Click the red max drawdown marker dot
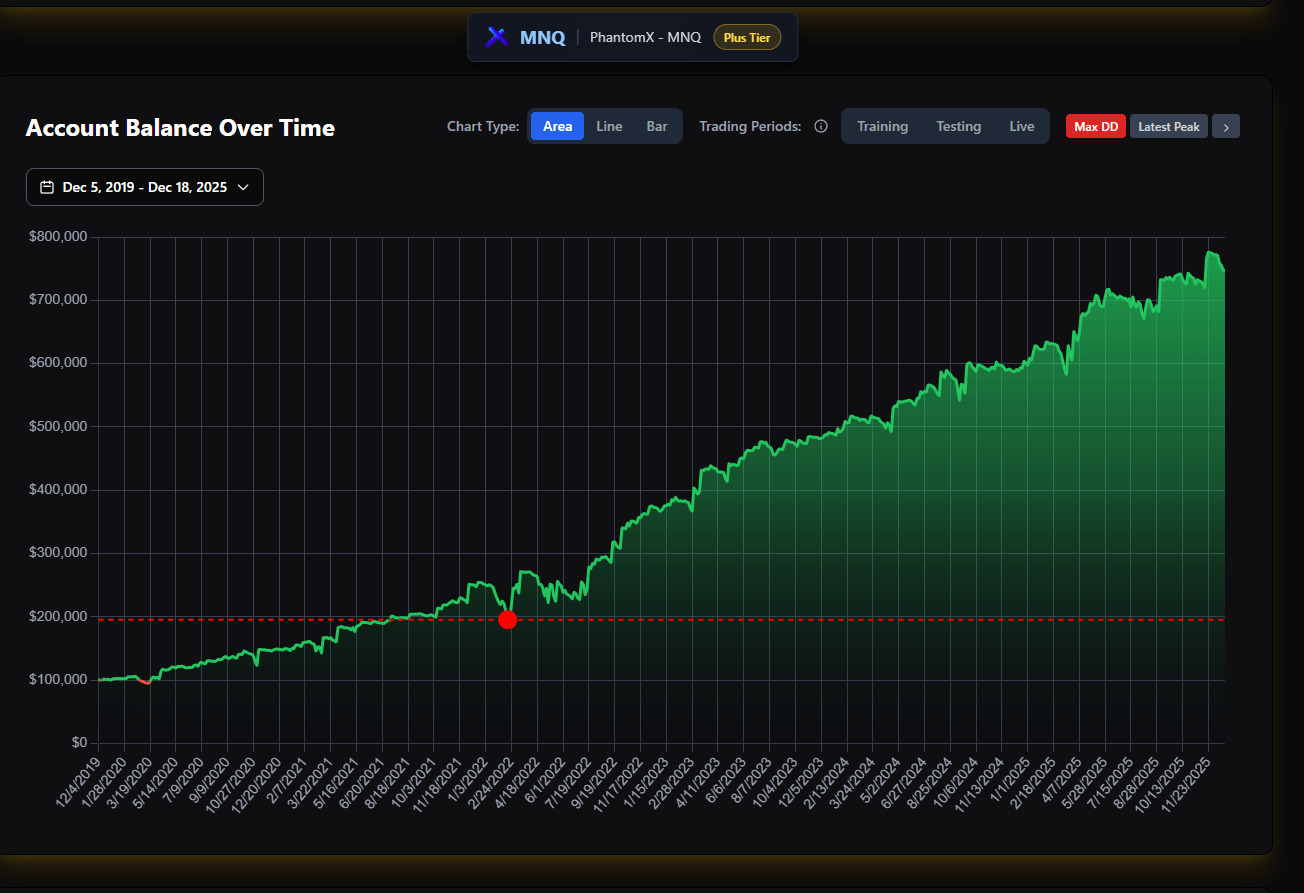This screenshot has height=893, width=1304. coord(507,619)
